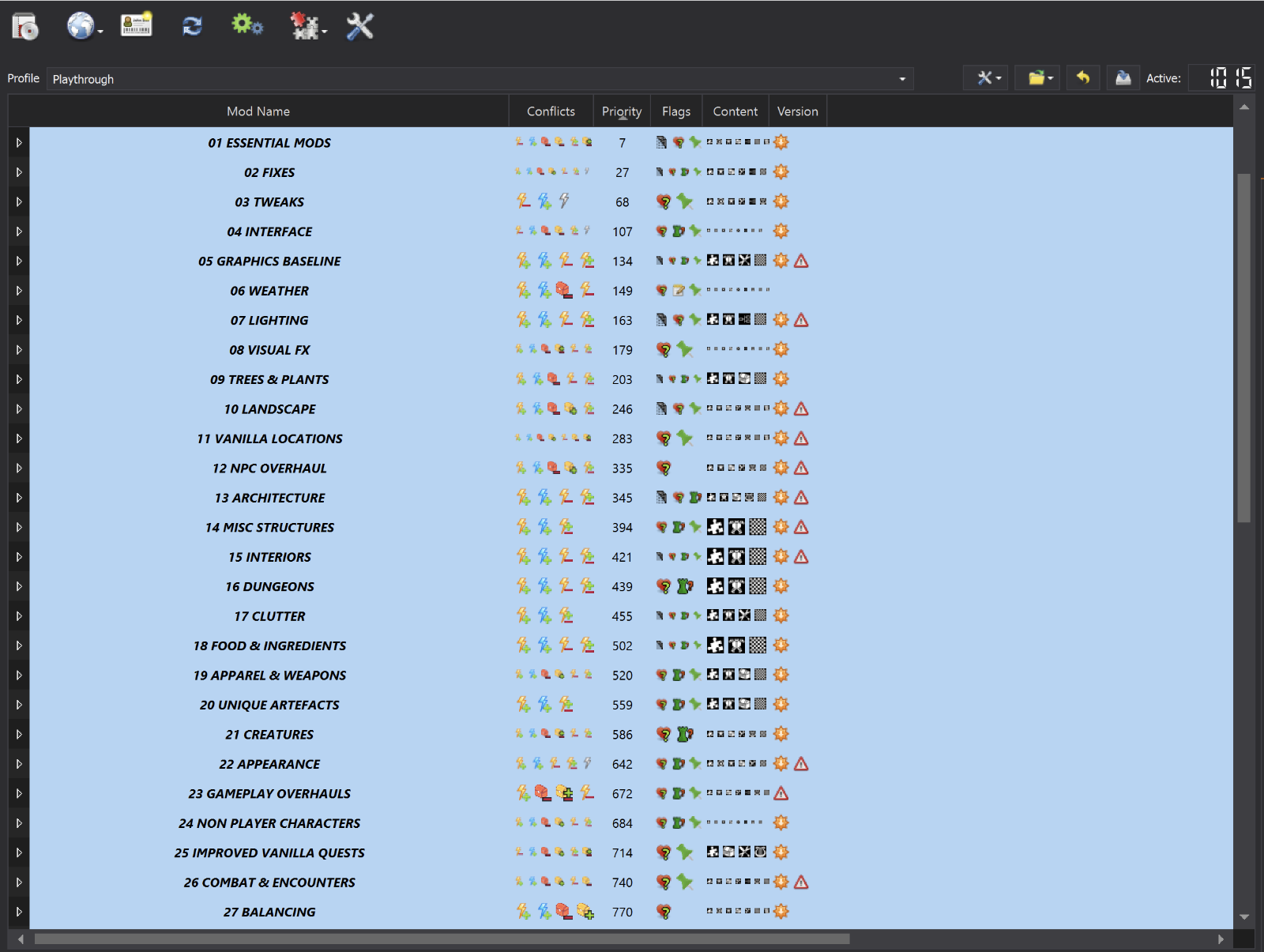Select the 25 IMPROVED VANILLA QUESTS row name
The width and height of the screenshot is (1264, 952).
pos(269,853)
